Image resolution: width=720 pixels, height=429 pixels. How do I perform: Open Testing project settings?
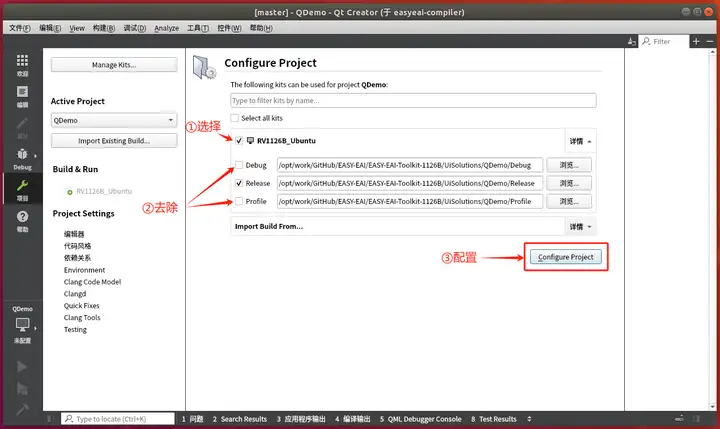[75, 329]
